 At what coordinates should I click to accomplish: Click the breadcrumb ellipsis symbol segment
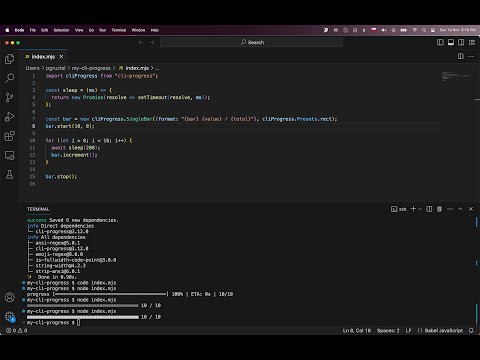[157, 68]
